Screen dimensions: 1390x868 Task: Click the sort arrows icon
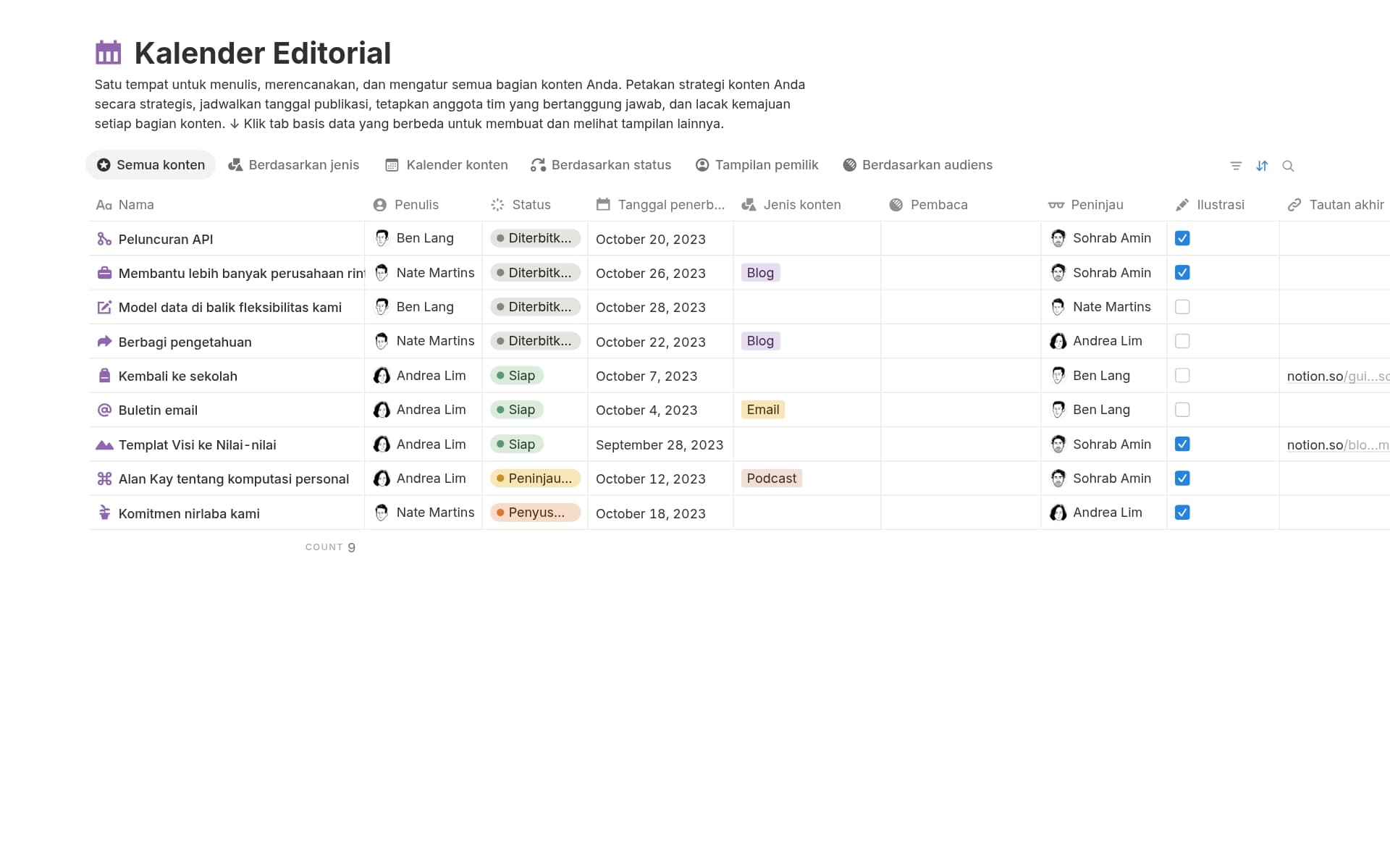pyautogui.click(x=1262, y=166)
